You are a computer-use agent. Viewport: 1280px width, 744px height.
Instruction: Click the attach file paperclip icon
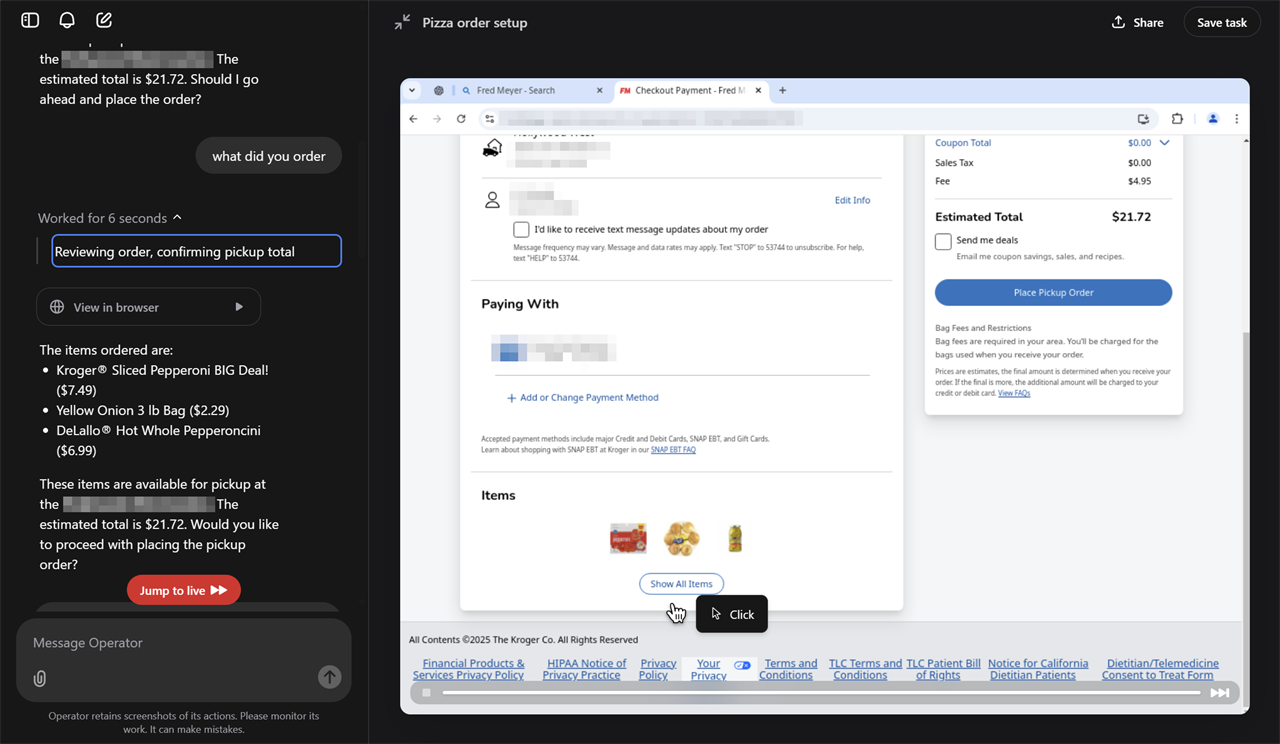pos(40,678)
